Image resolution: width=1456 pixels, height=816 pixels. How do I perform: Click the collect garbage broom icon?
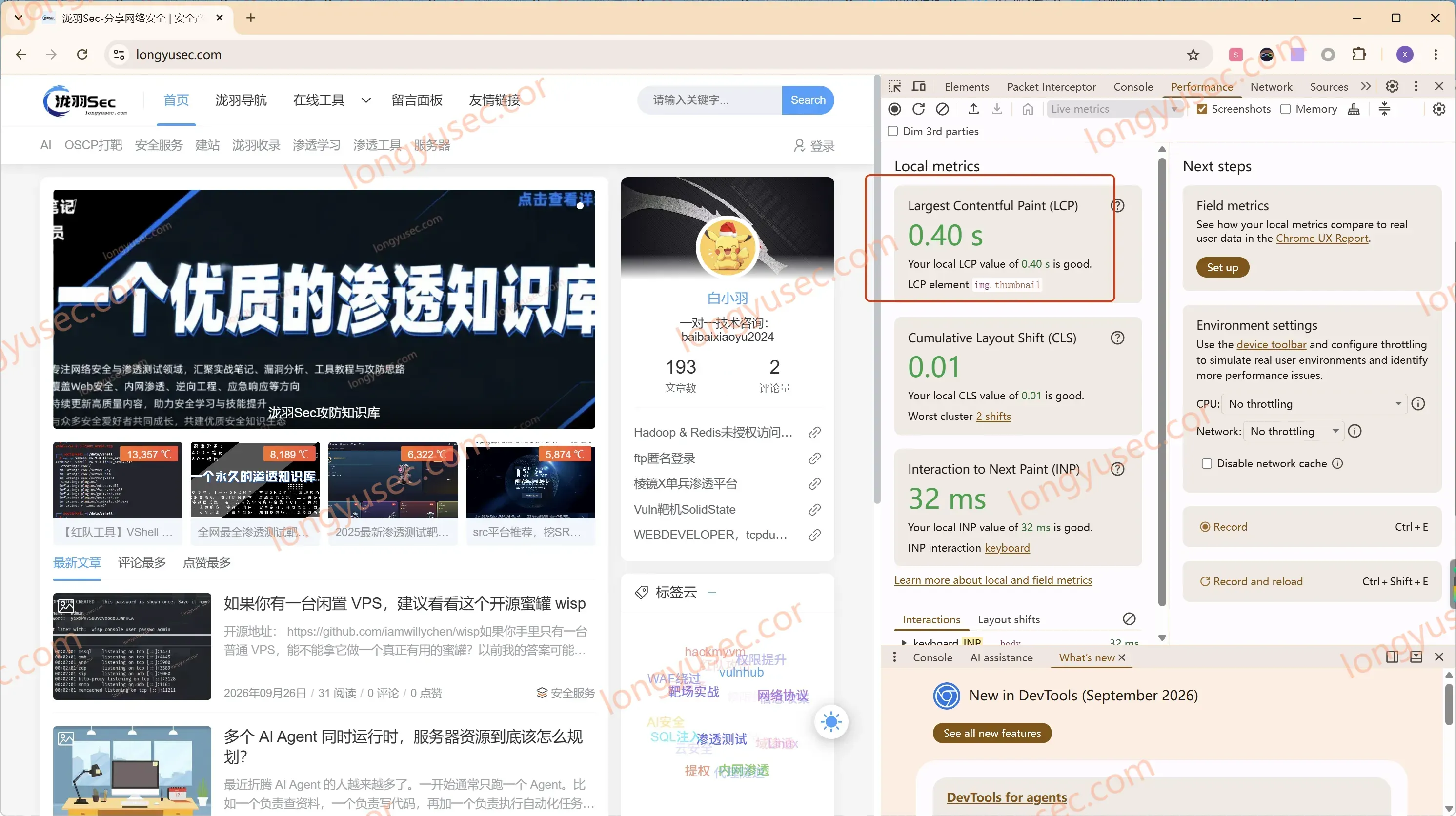click(1354, 109)
